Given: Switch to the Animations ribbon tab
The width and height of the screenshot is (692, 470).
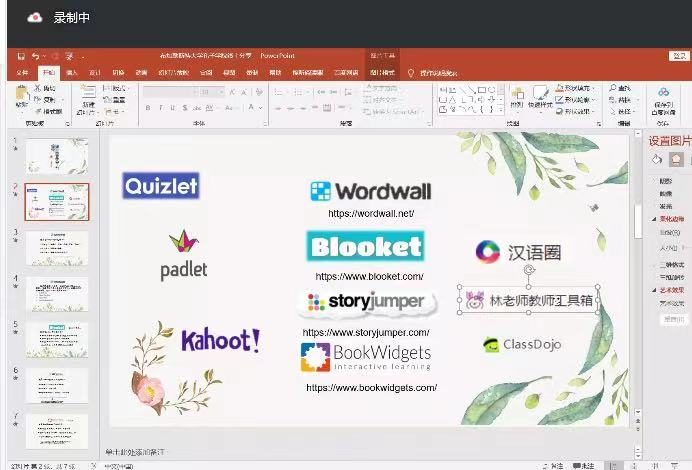Looking at the screenshot, I should point(141,72).
